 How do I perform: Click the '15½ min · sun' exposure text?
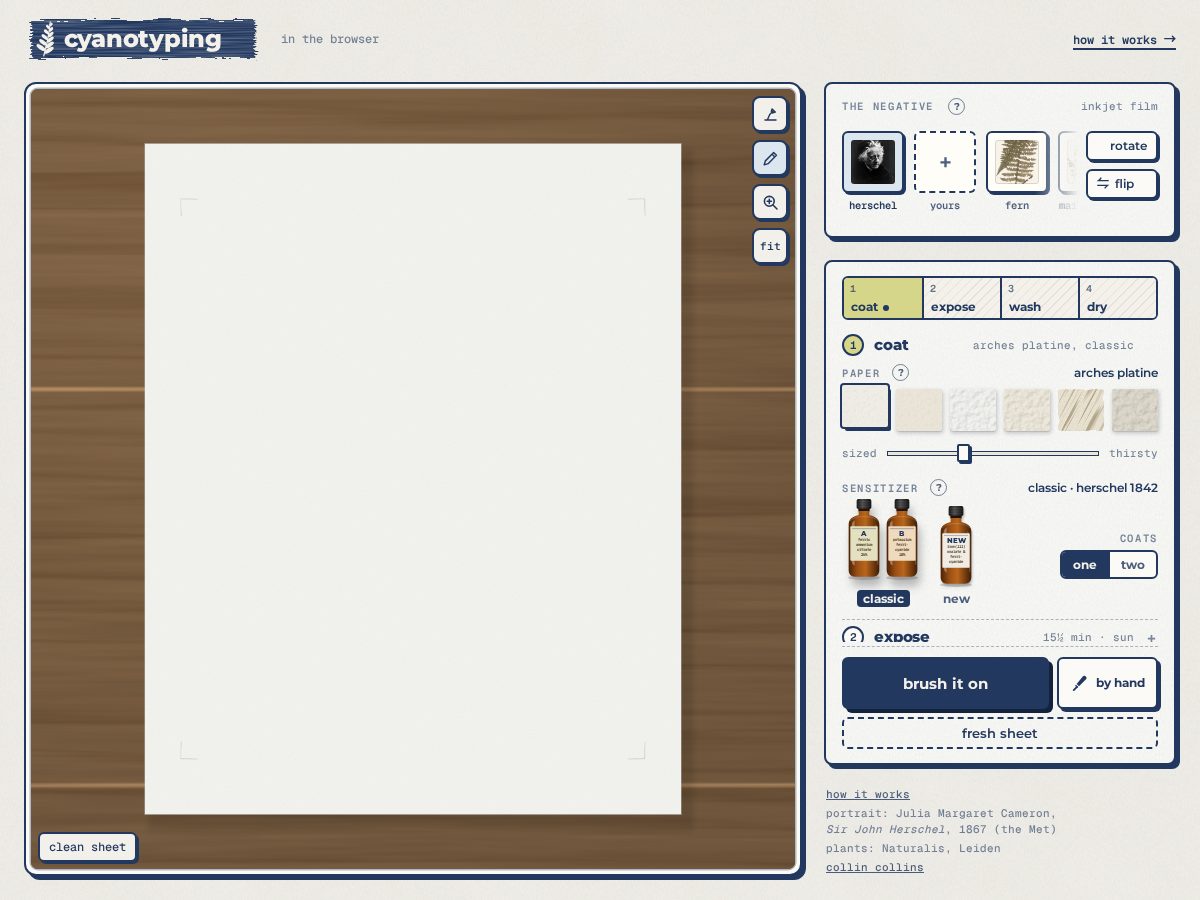1089,638
